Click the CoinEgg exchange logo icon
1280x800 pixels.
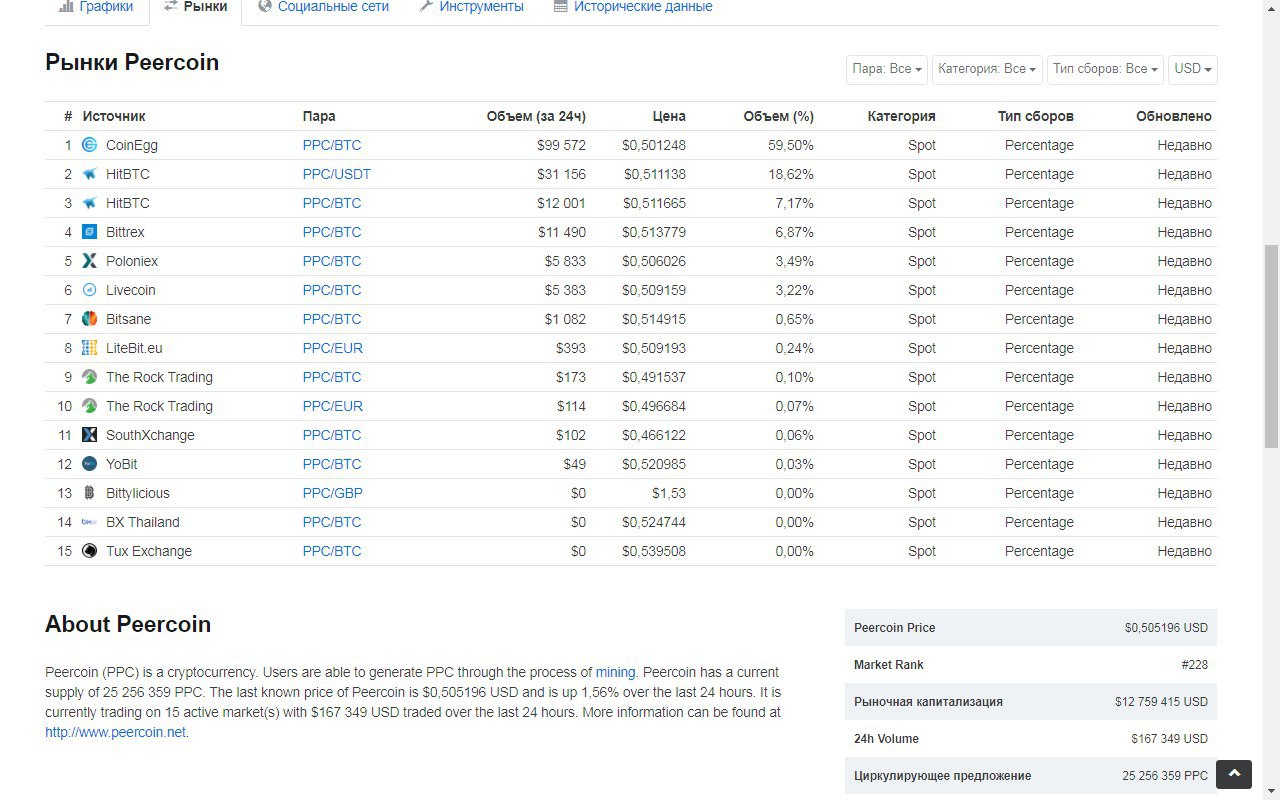pos(89,145)
